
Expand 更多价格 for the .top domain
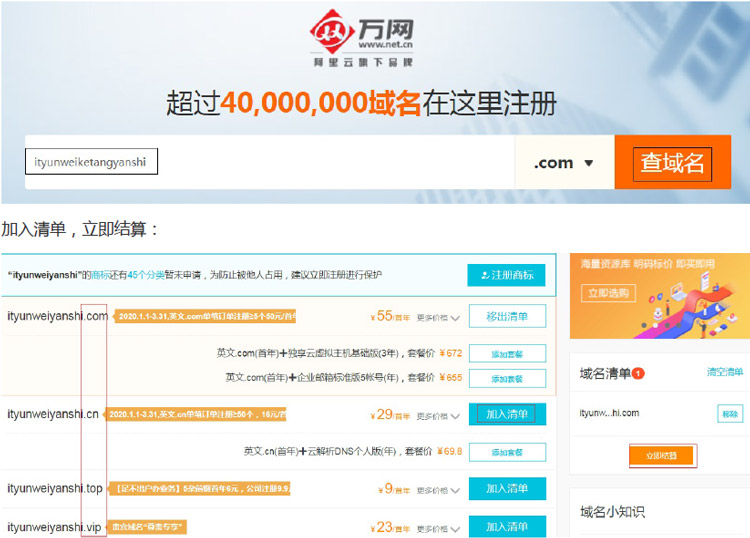point(438,490)
